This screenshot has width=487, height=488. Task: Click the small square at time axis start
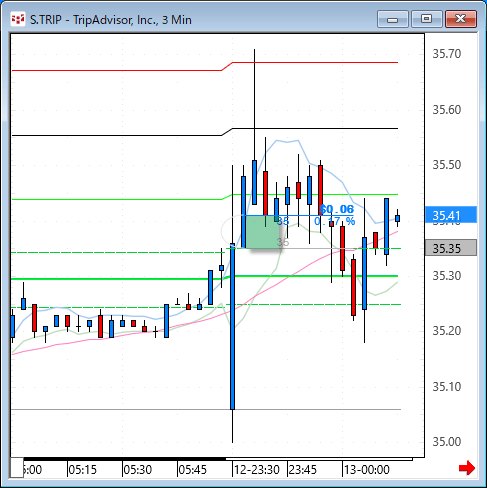tap(17, 467)
